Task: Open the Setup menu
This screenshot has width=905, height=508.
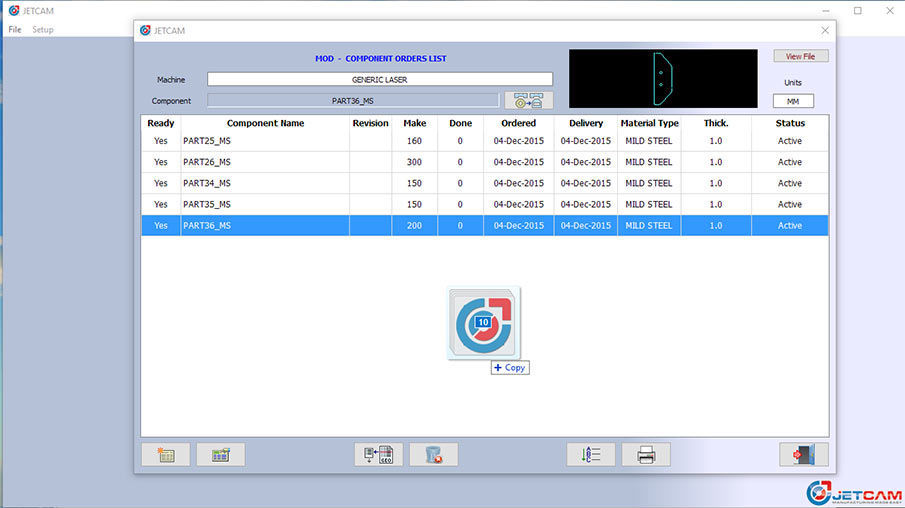Action: pos(43,30)
